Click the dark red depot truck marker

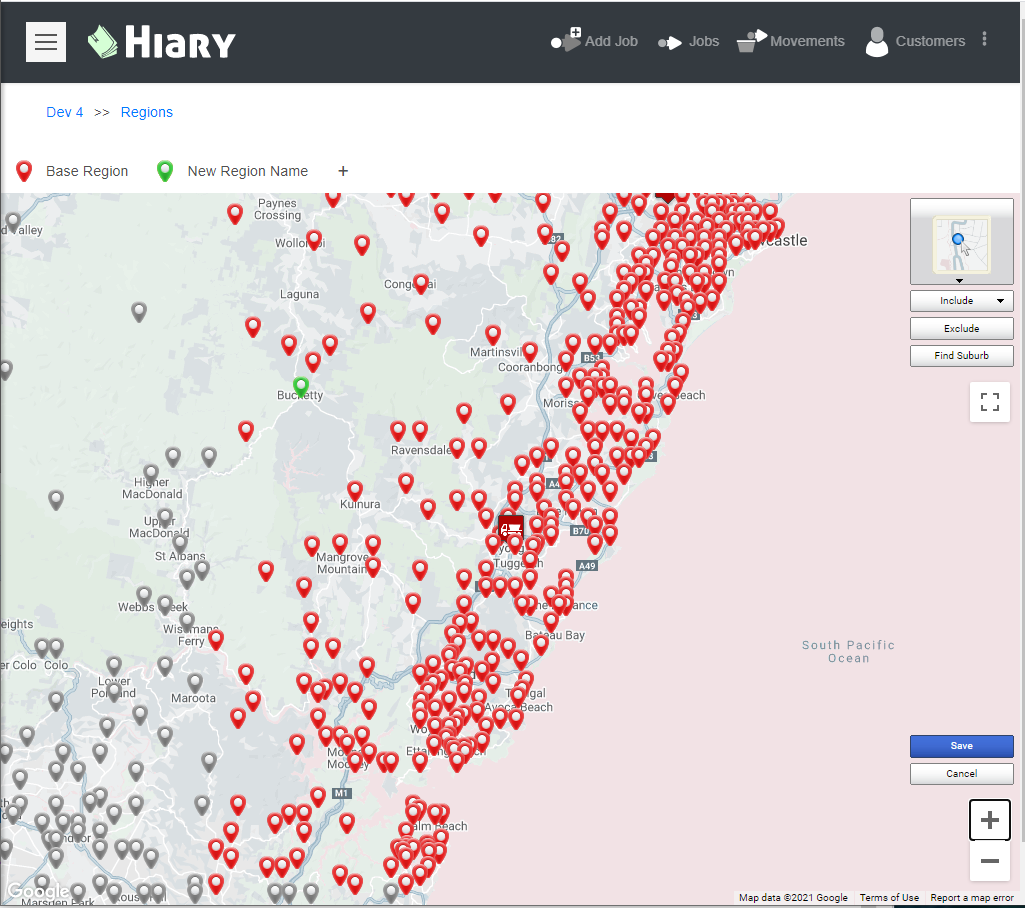click(x=511, y=527)
